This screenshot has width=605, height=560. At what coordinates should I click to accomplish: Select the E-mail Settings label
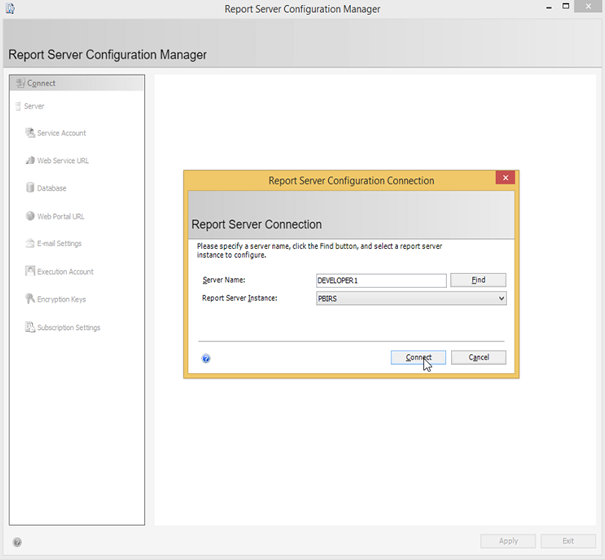pyautogui.click(x=59, y=244)
